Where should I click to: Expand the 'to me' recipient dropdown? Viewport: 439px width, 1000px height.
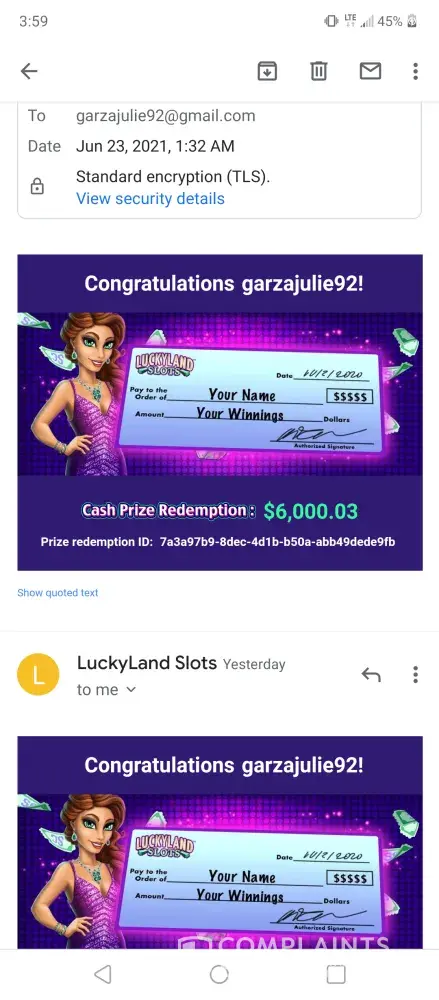pos(107,689)
